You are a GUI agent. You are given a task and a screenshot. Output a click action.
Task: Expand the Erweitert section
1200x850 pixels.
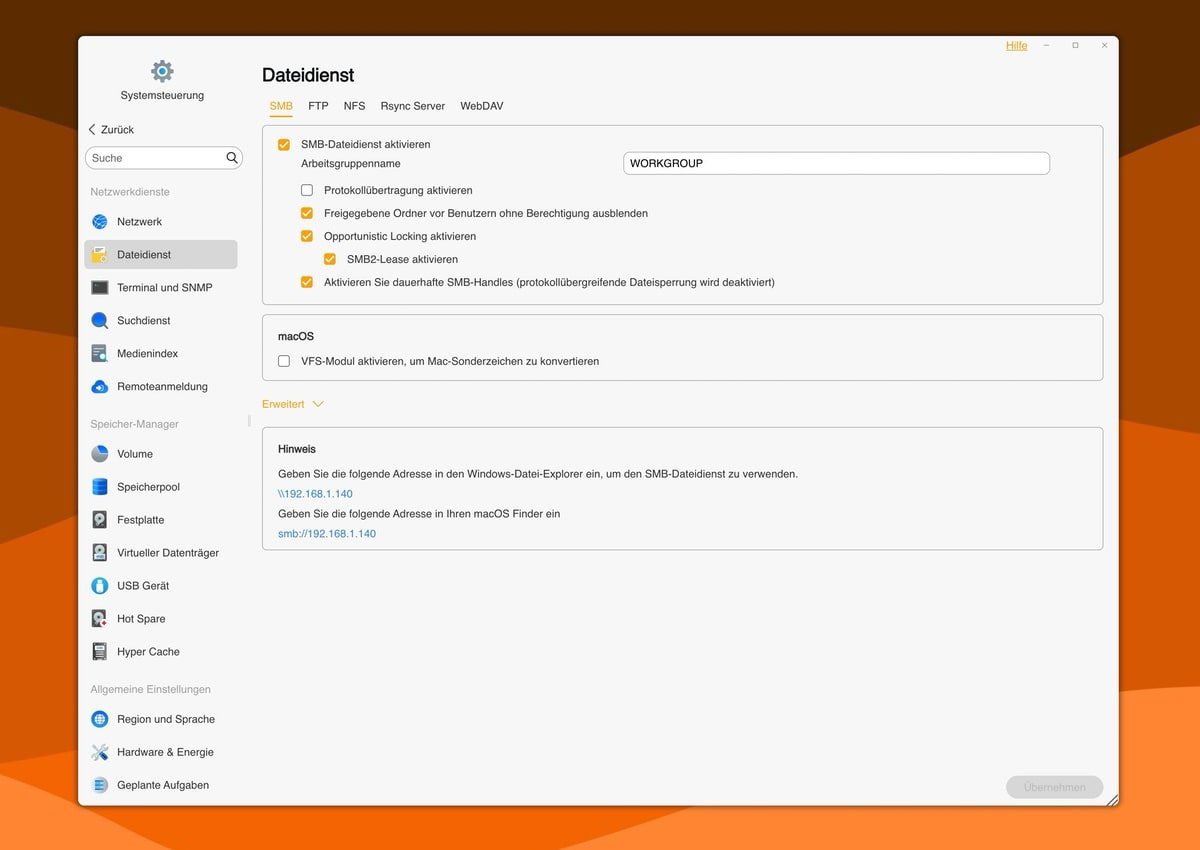(292, 404)
